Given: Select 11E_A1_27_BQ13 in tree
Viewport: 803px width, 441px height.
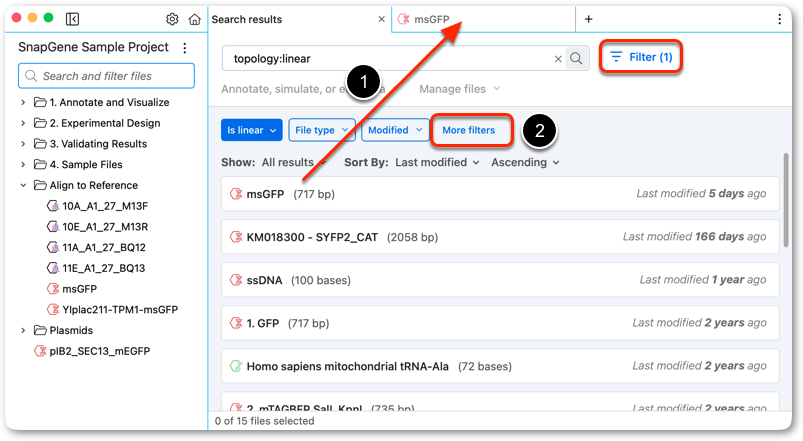Looking at the screenshot, I should tap(103, 268).
